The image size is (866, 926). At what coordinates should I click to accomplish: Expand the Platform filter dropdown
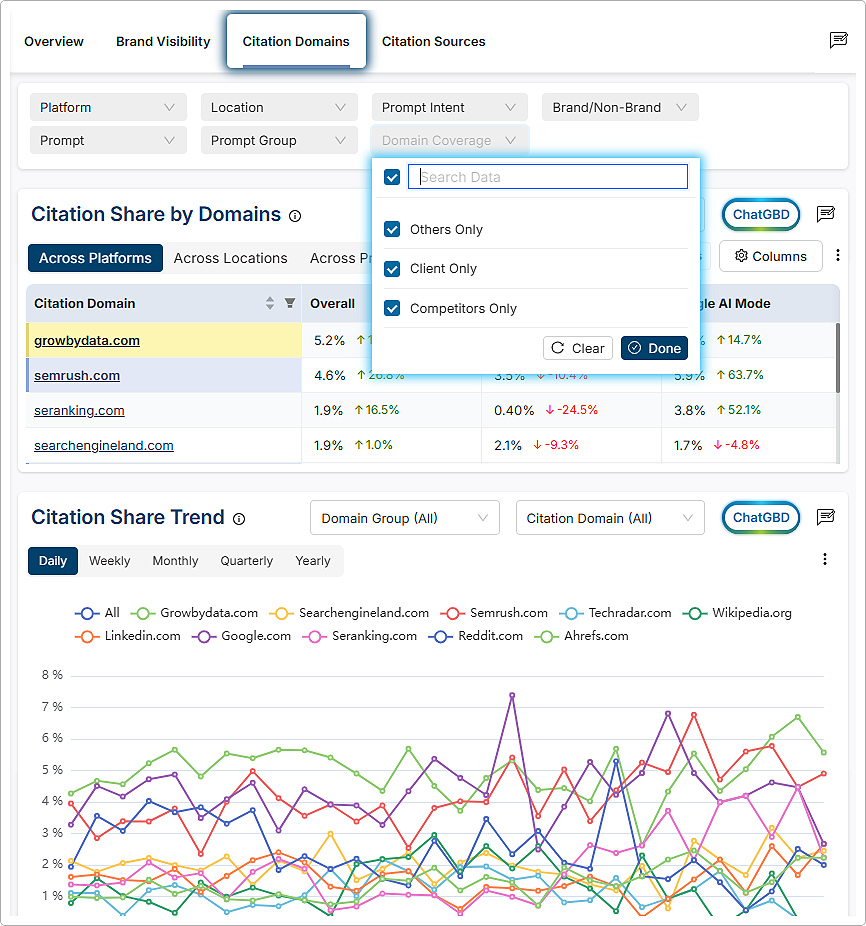point(108,108)
